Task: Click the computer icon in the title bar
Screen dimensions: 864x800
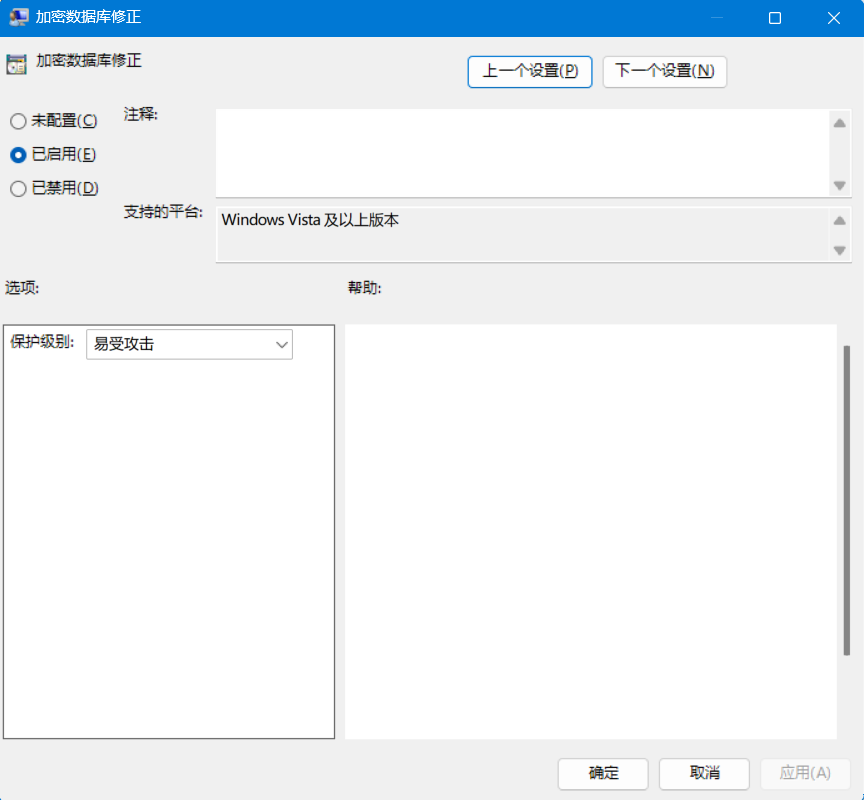Action: tap(18, 17)
